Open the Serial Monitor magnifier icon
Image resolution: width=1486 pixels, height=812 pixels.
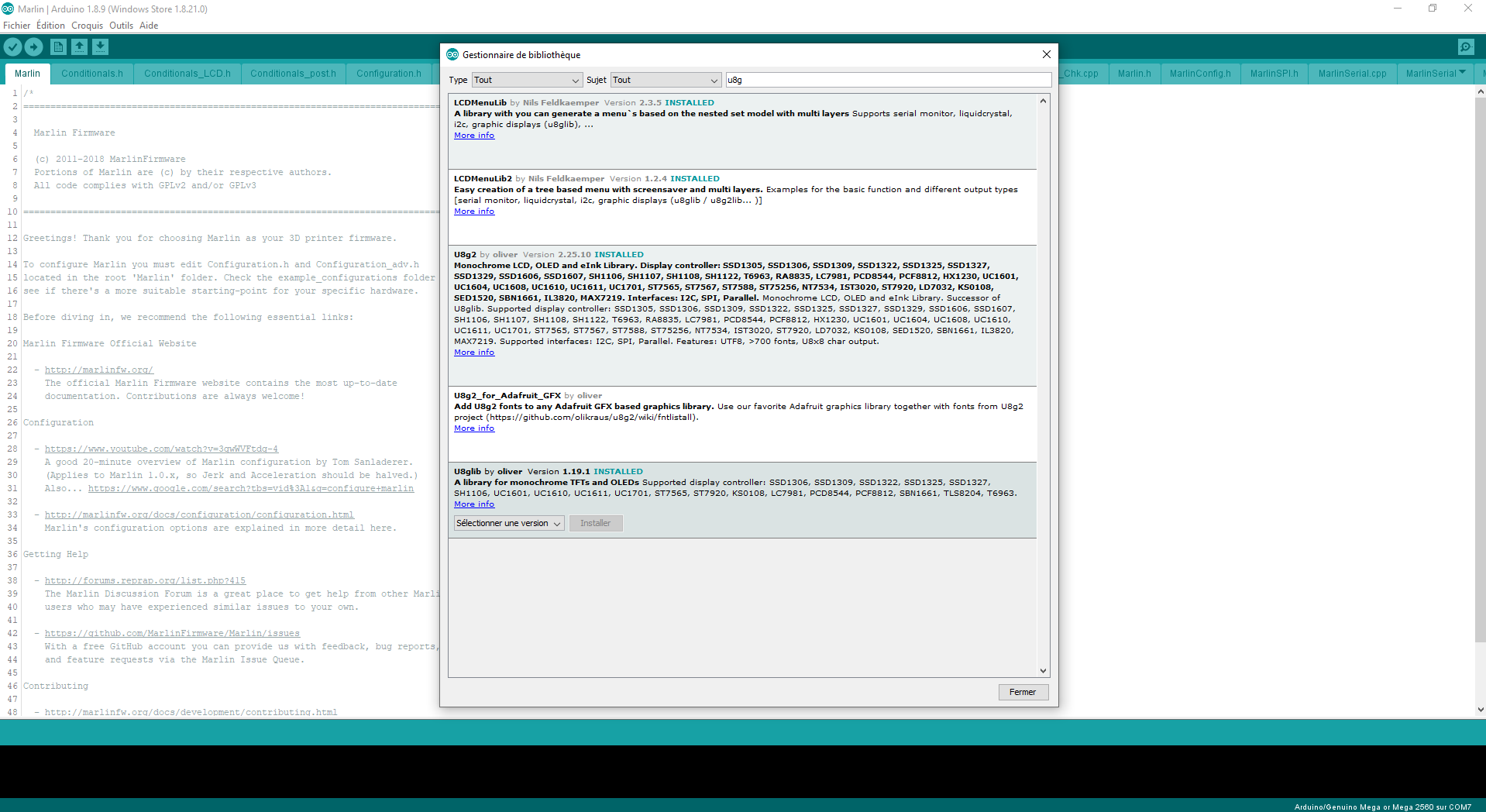1466,46
